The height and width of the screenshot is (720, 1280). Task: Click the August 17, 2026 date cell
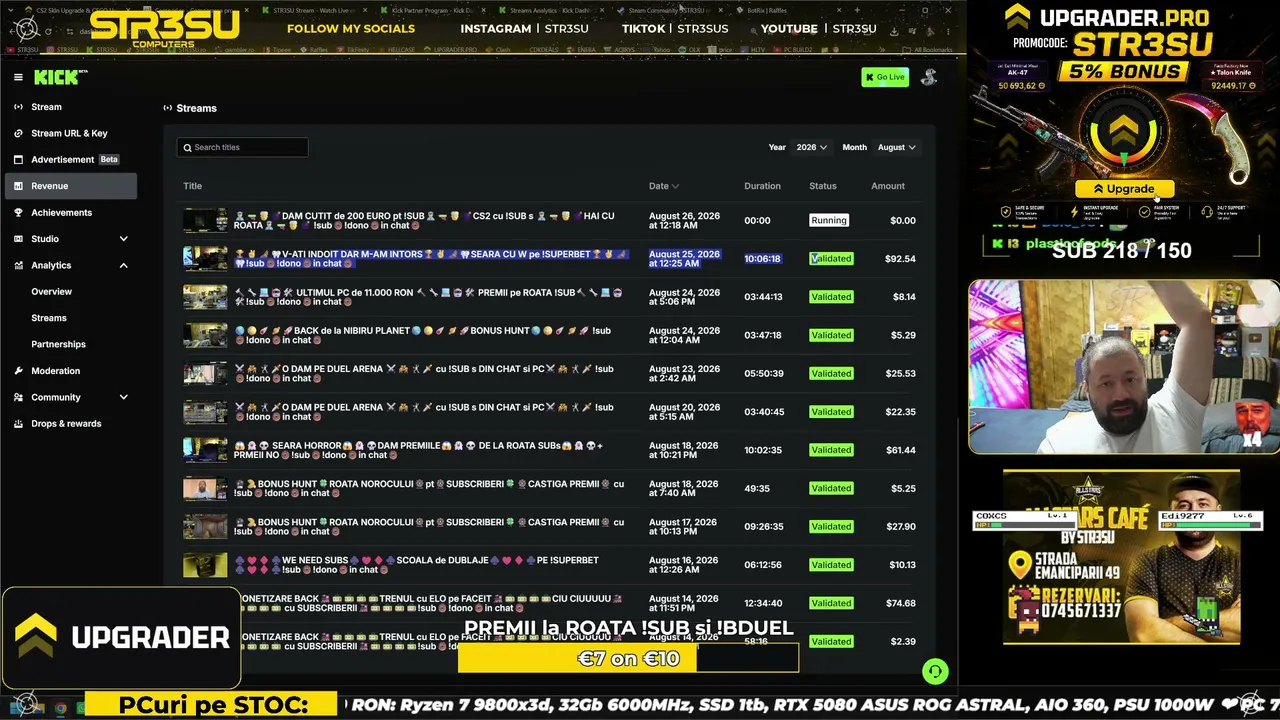tap(684, 527)
